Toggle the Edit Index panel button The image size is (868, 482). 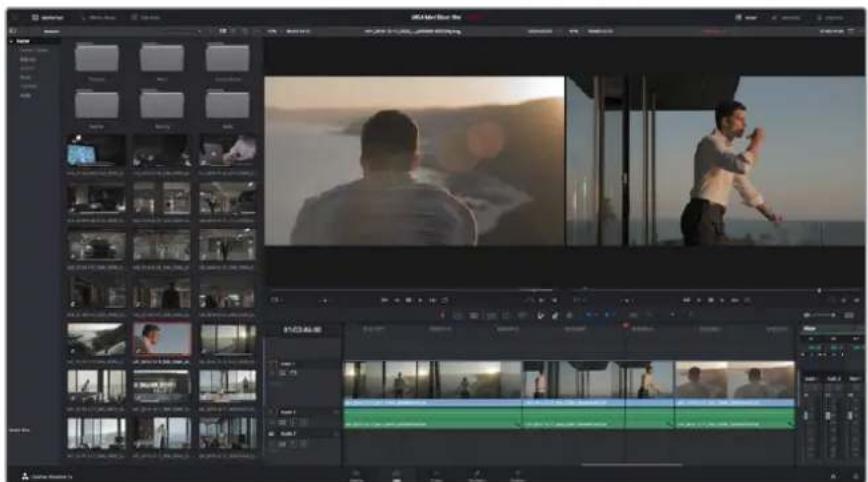[x=146, y=18]
